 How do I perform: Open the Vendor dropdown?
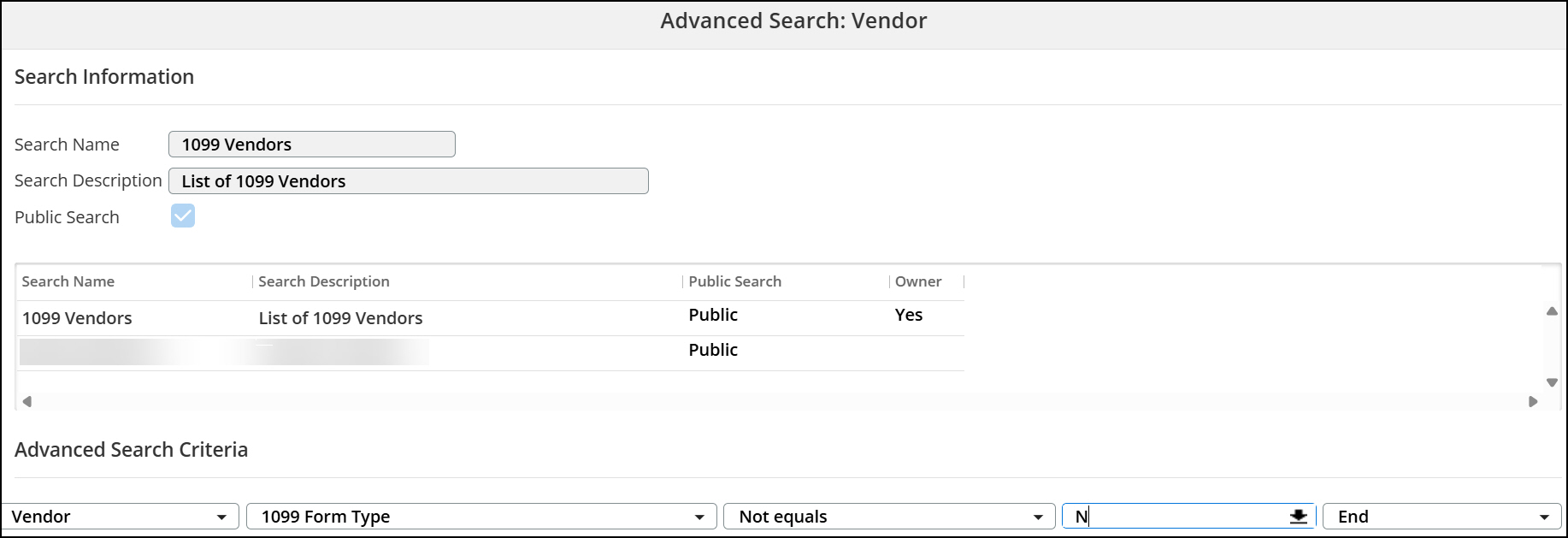[x=120, y=517]
